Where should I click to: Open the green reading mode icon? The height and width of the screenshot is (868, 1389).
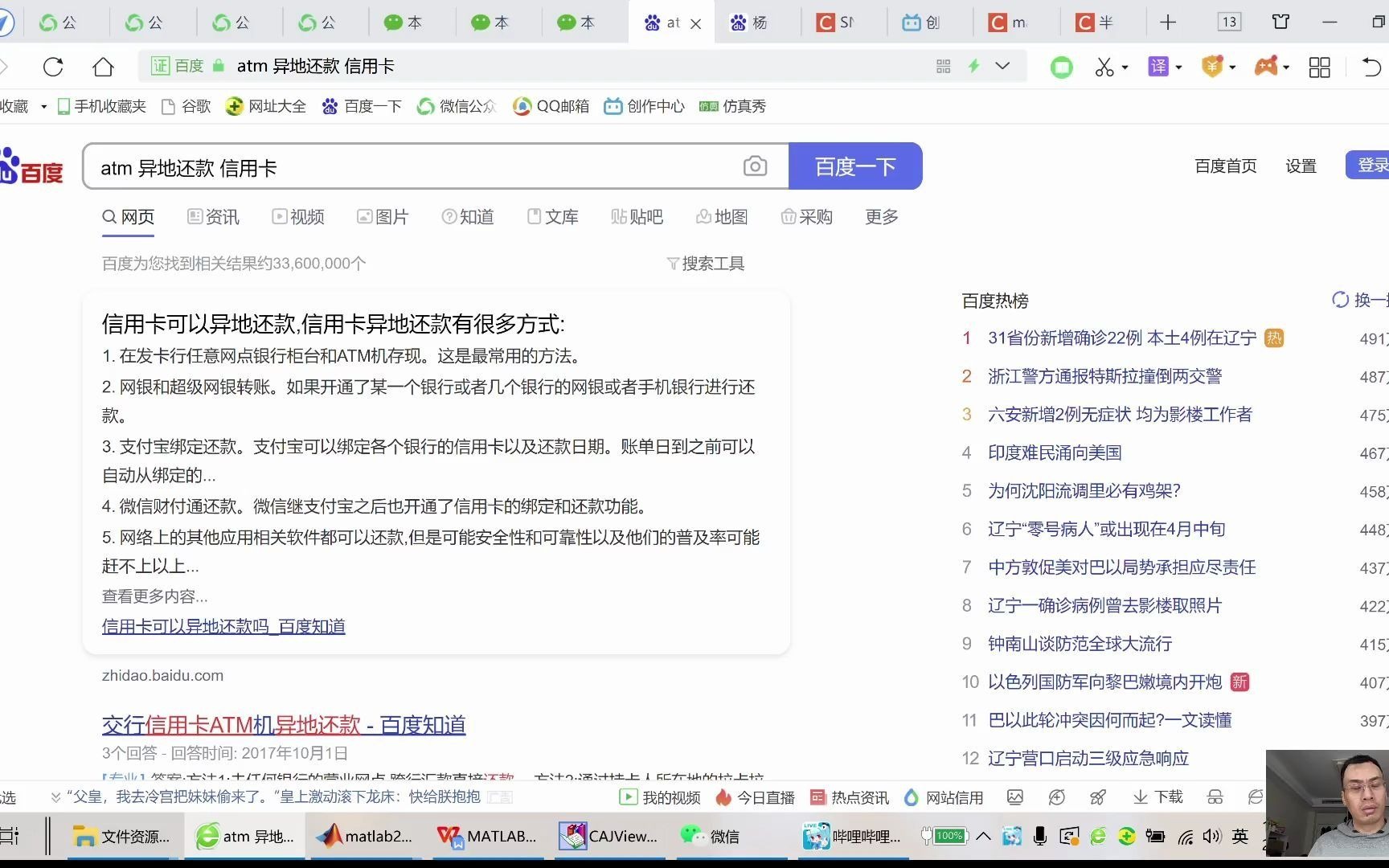(1062, 67)
